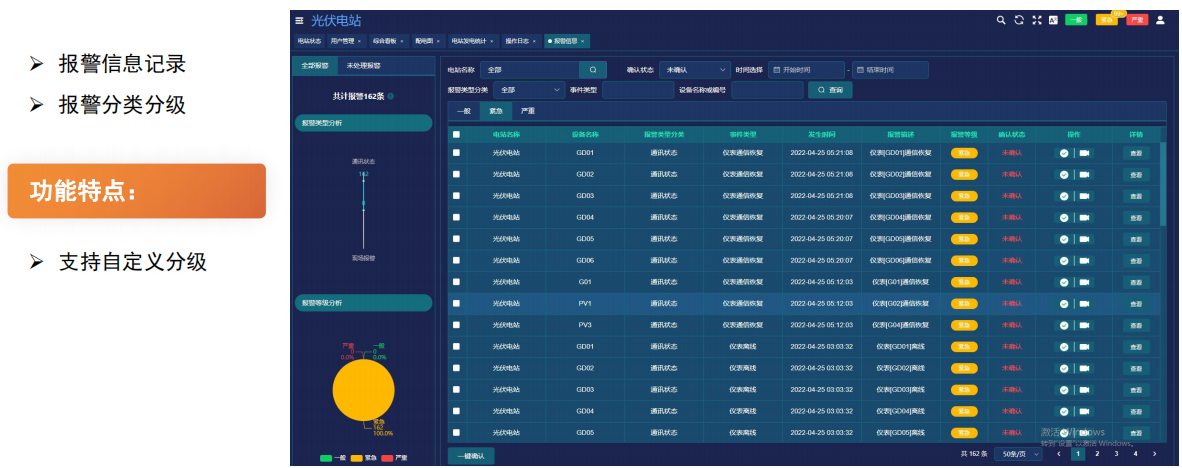Image resolution: width=1182 pixels, height=468 pixels.
Task: Toggle the red 严重 legend swatch
Action: pos(387,458)
